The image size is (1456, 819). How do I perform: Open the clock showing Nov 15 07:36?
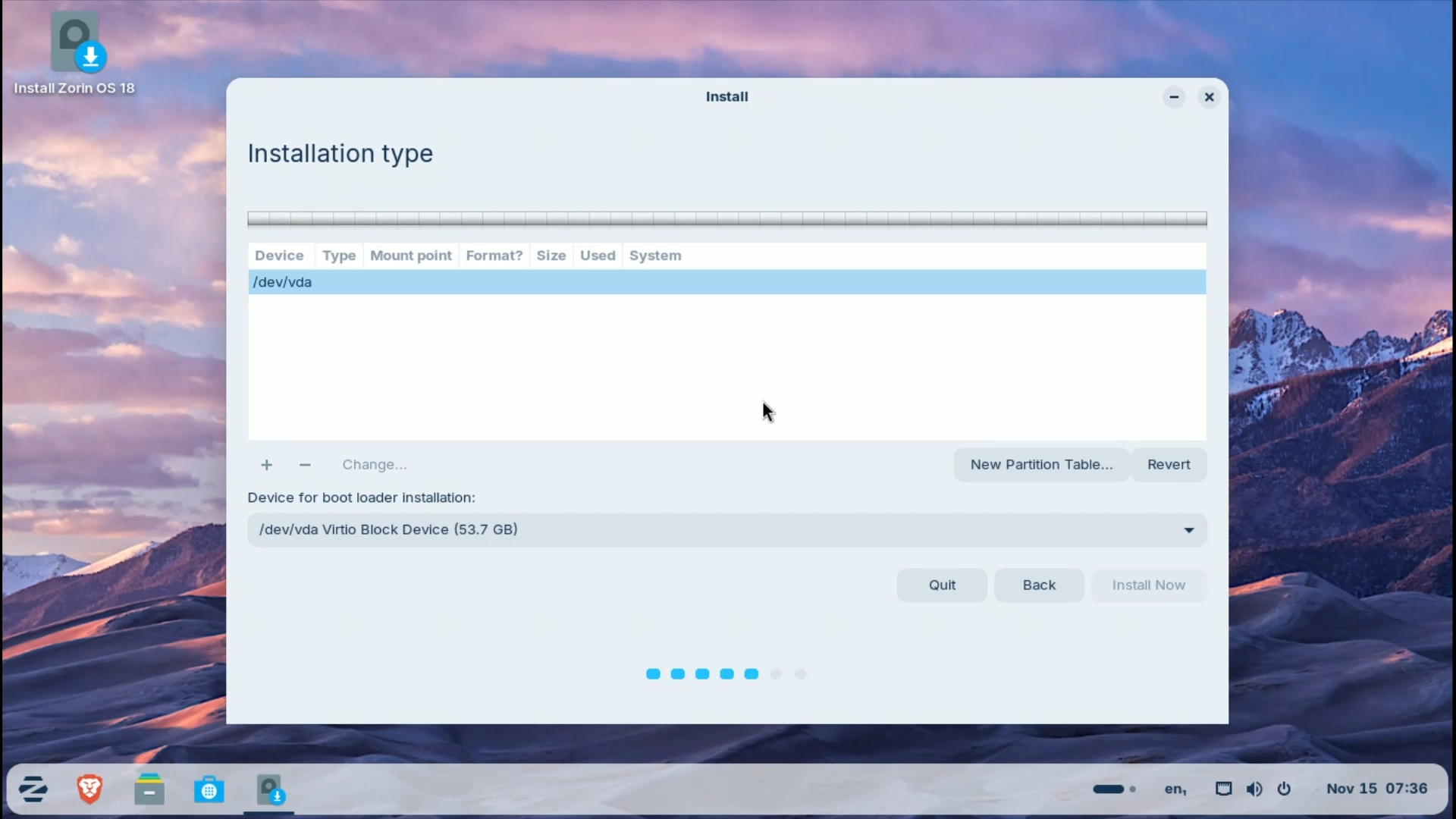[x=1376, y=789]
